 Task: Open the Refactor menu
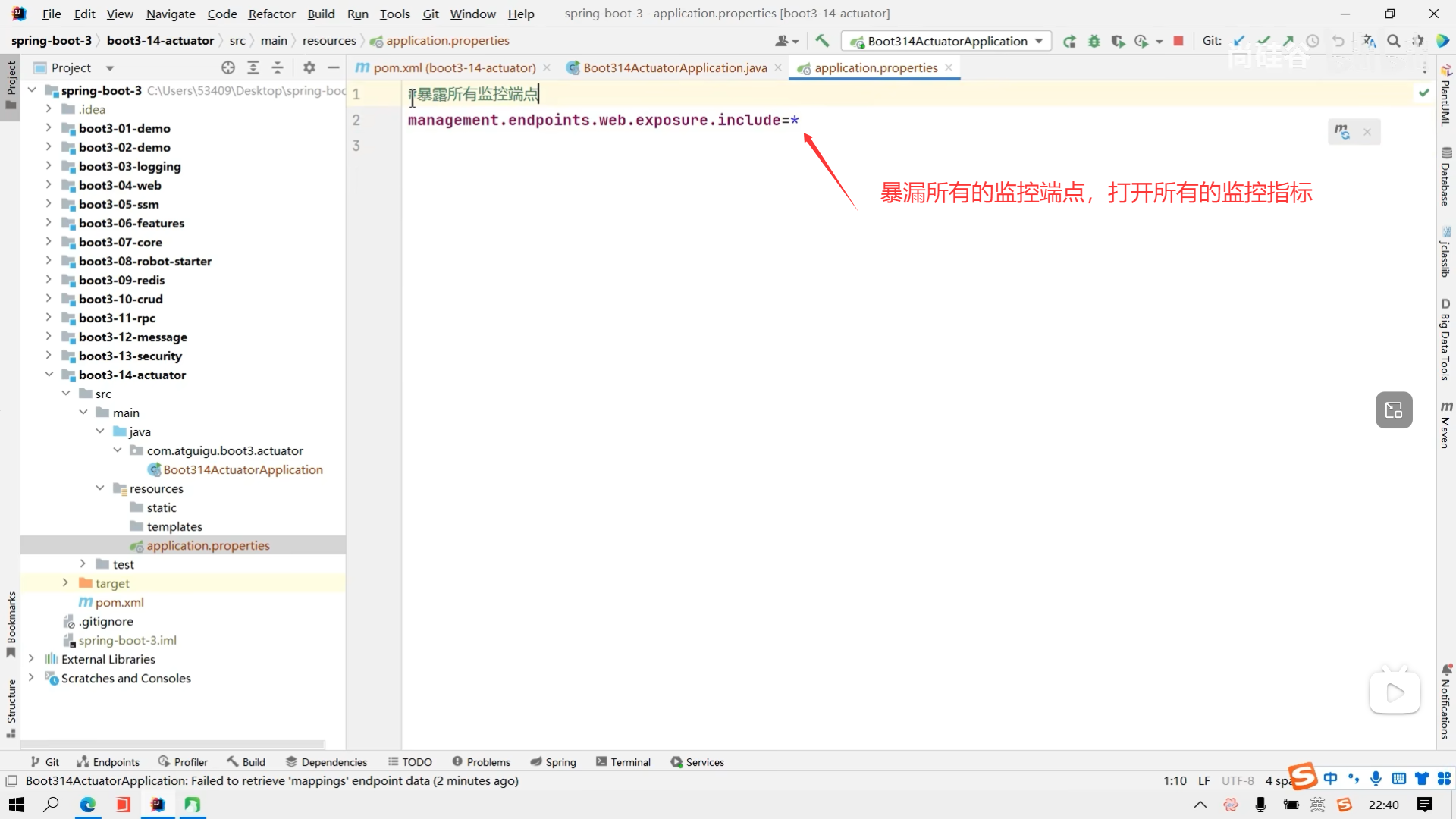click(x=271, y=14)
